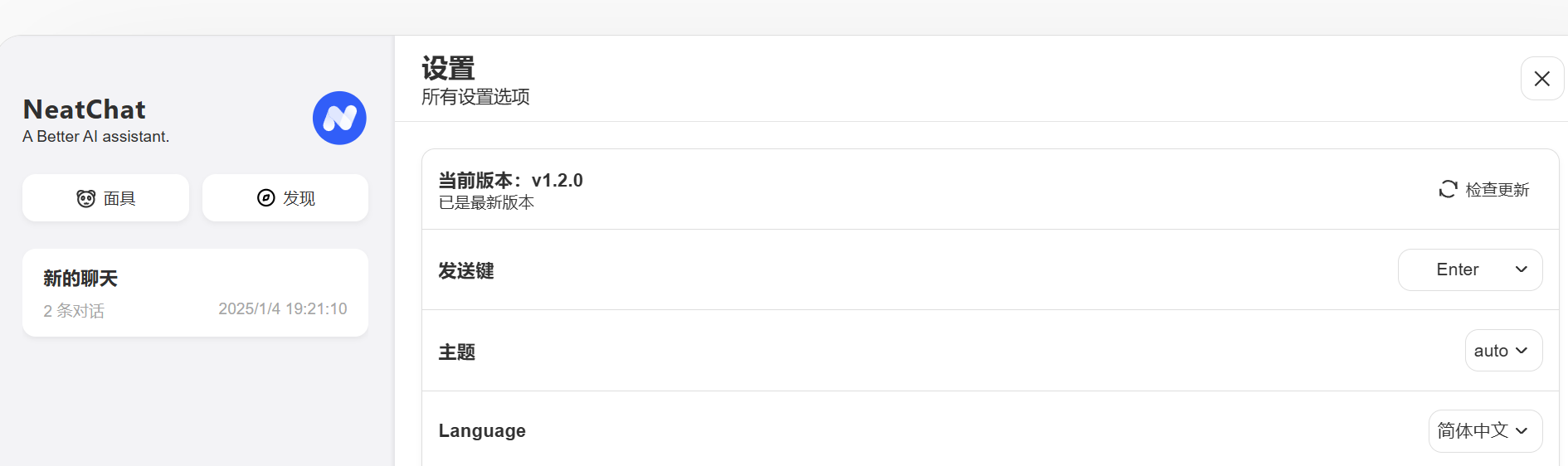Click the refresh icon next to 检查更新
Image resolution: width=1568 pixels, height=466 pixels.
point(1448,189)
